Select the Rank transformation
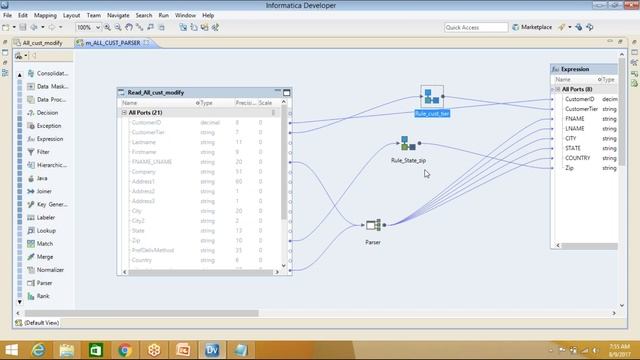The height and width of the screenshot is (360, 640). tap(38, 296)
